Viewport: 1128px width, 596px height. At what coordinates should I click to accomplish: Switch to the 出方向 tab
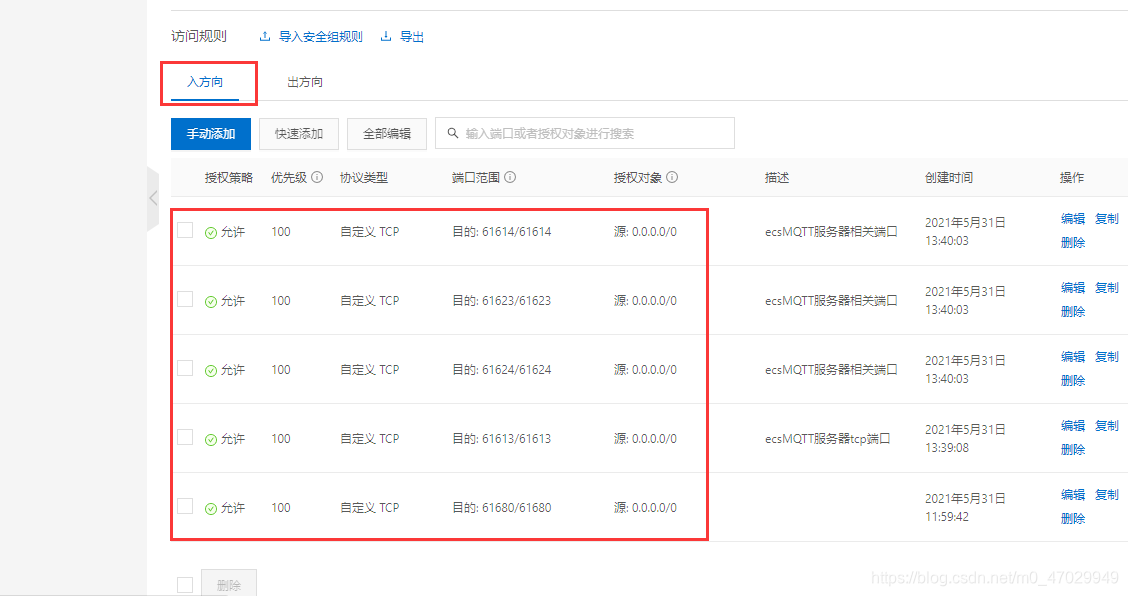pos(304,82)
